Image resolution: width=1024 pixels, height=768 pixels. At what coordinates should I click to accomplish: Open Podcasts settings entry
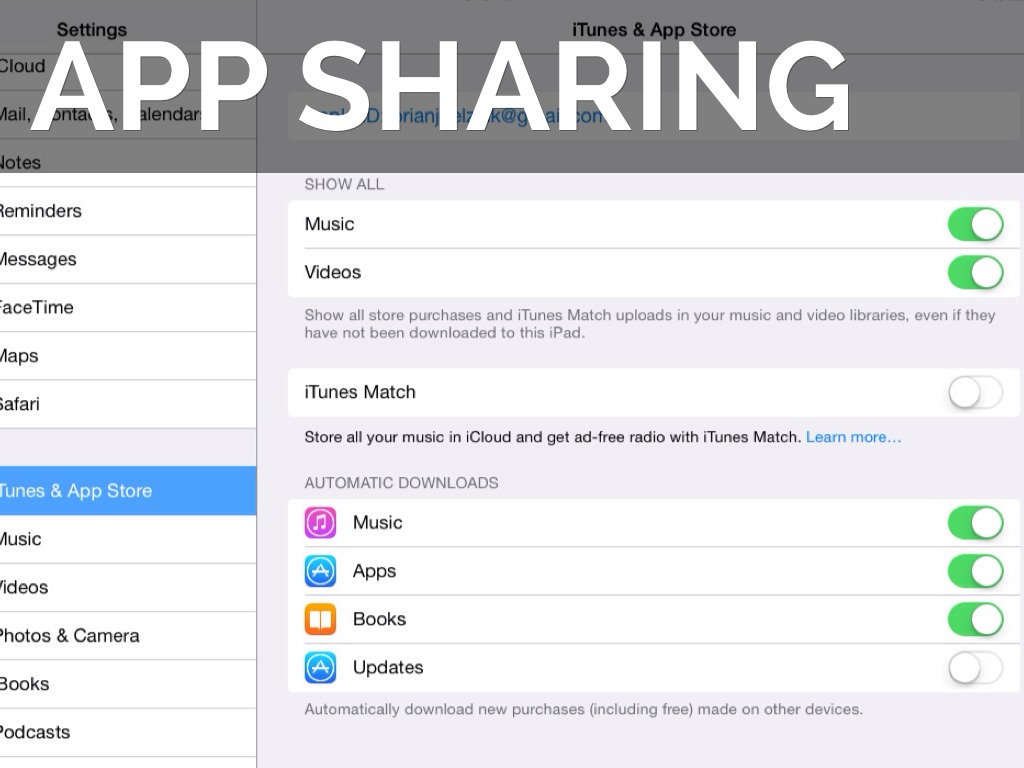[x=60, y=732]
